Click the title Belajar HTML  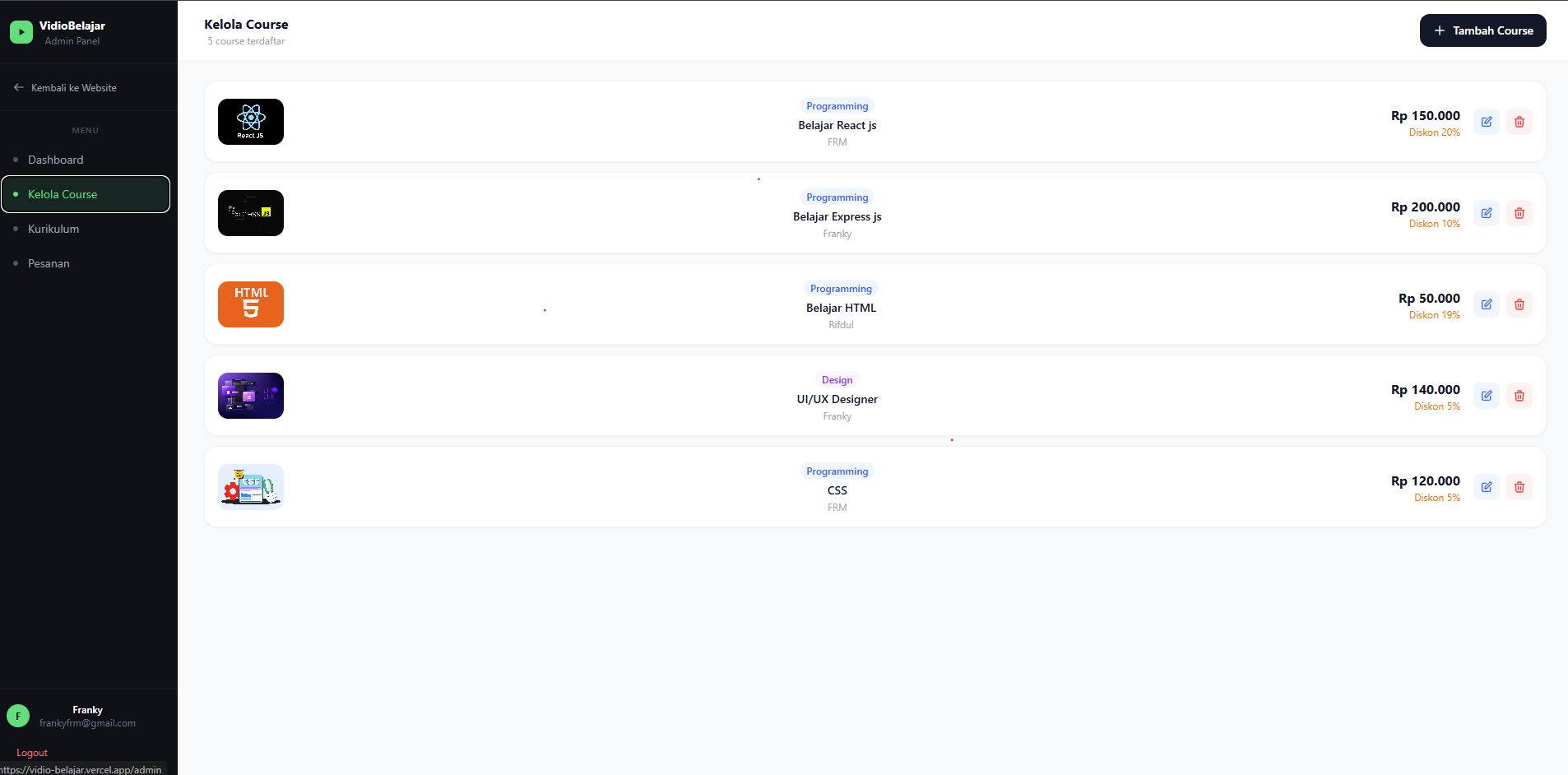(x=841, y=308)
